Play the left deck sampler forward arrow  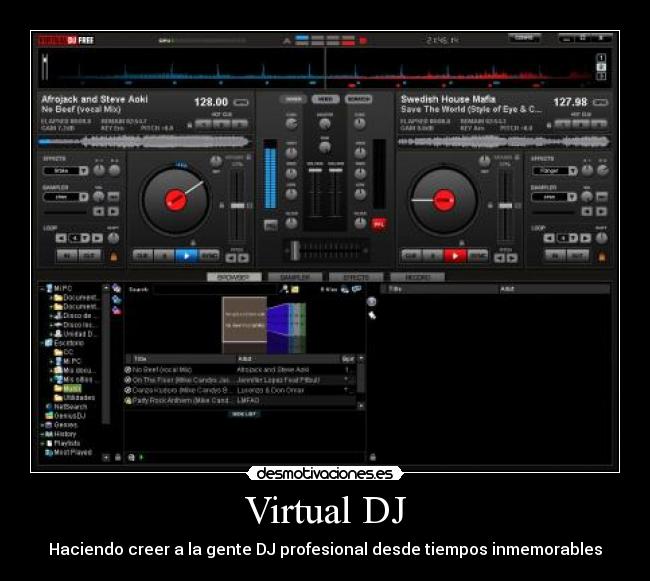pyautogui.click(x=113, y=212)
